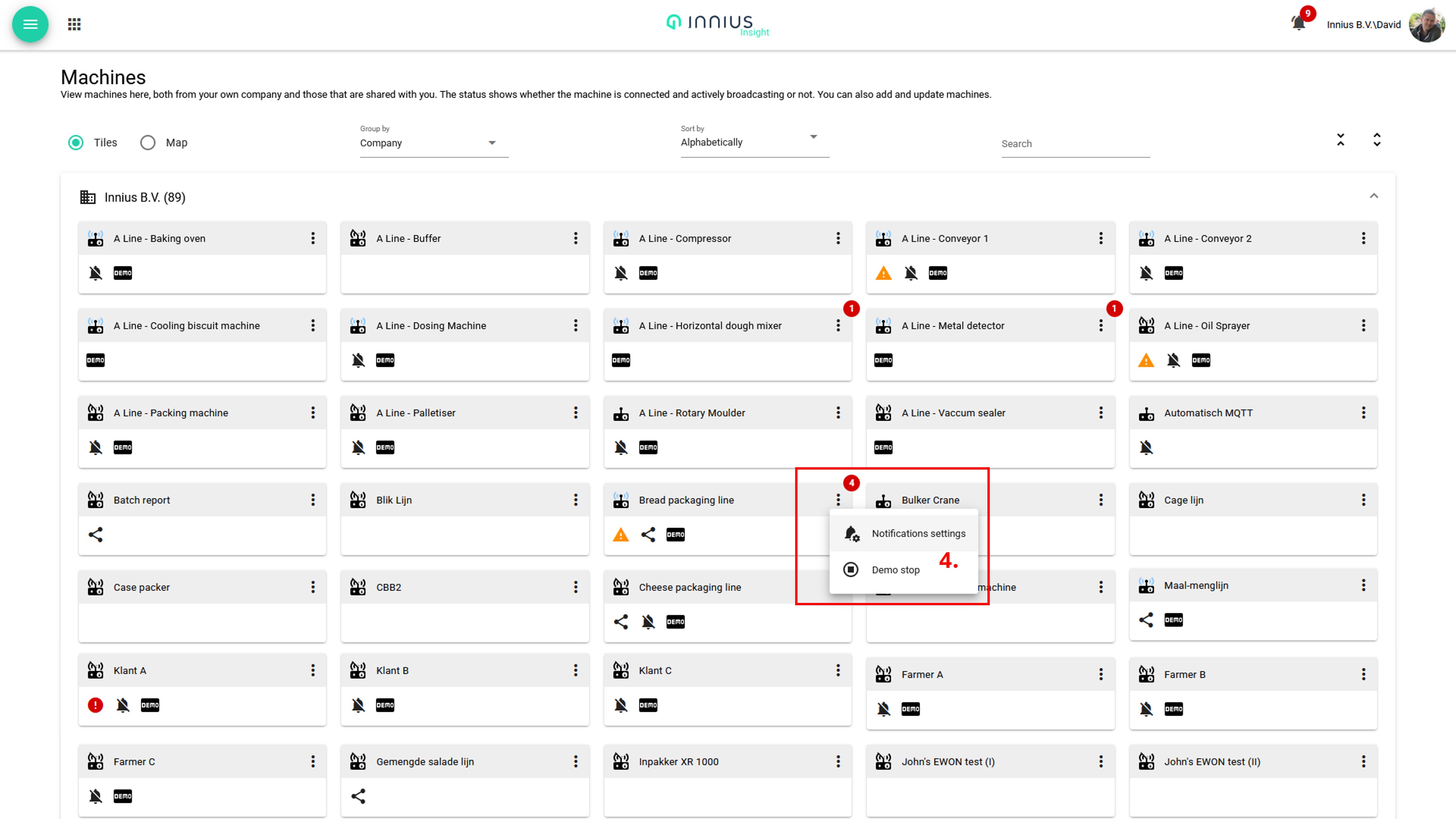Click red error icon on Klant A

[x=96, y=705]
